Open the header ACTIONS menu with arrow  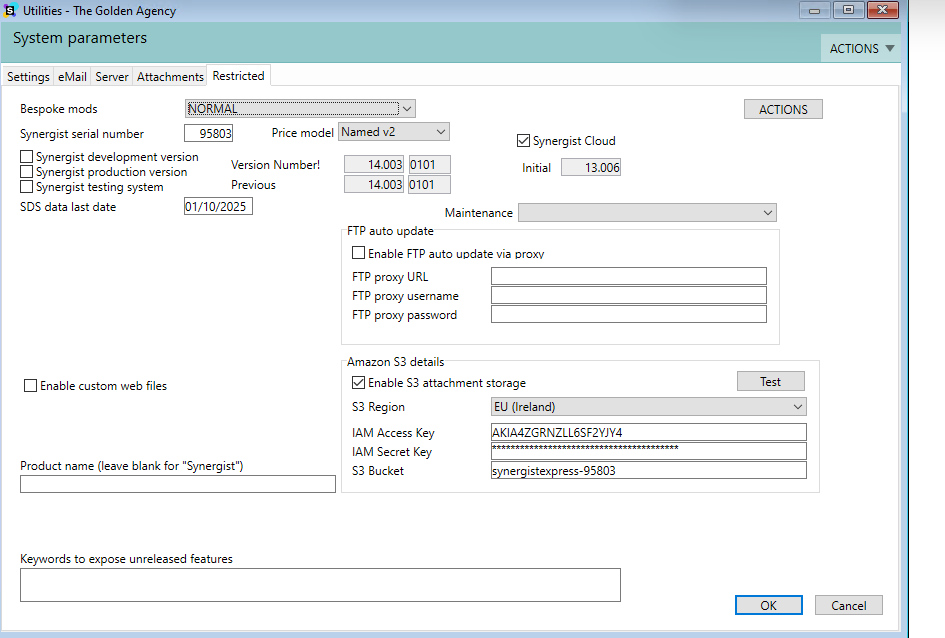pos(861,48)
